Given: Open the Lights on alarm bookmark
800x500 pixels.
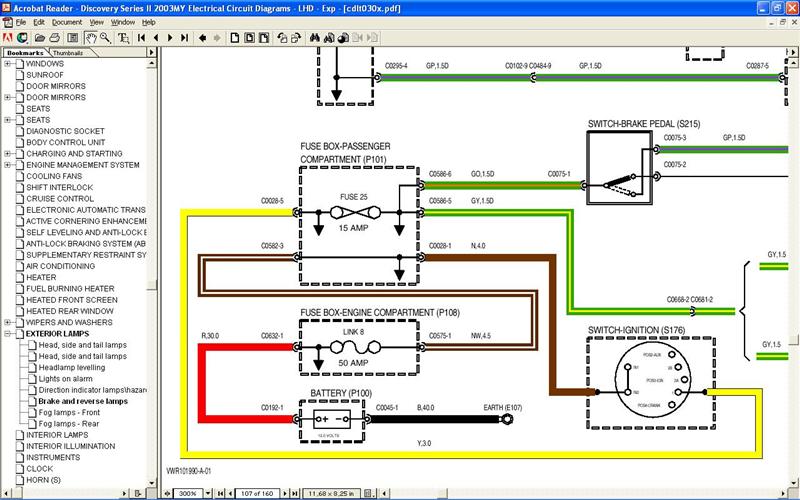Looking at the screenshot, I should (x=66, y=379).
